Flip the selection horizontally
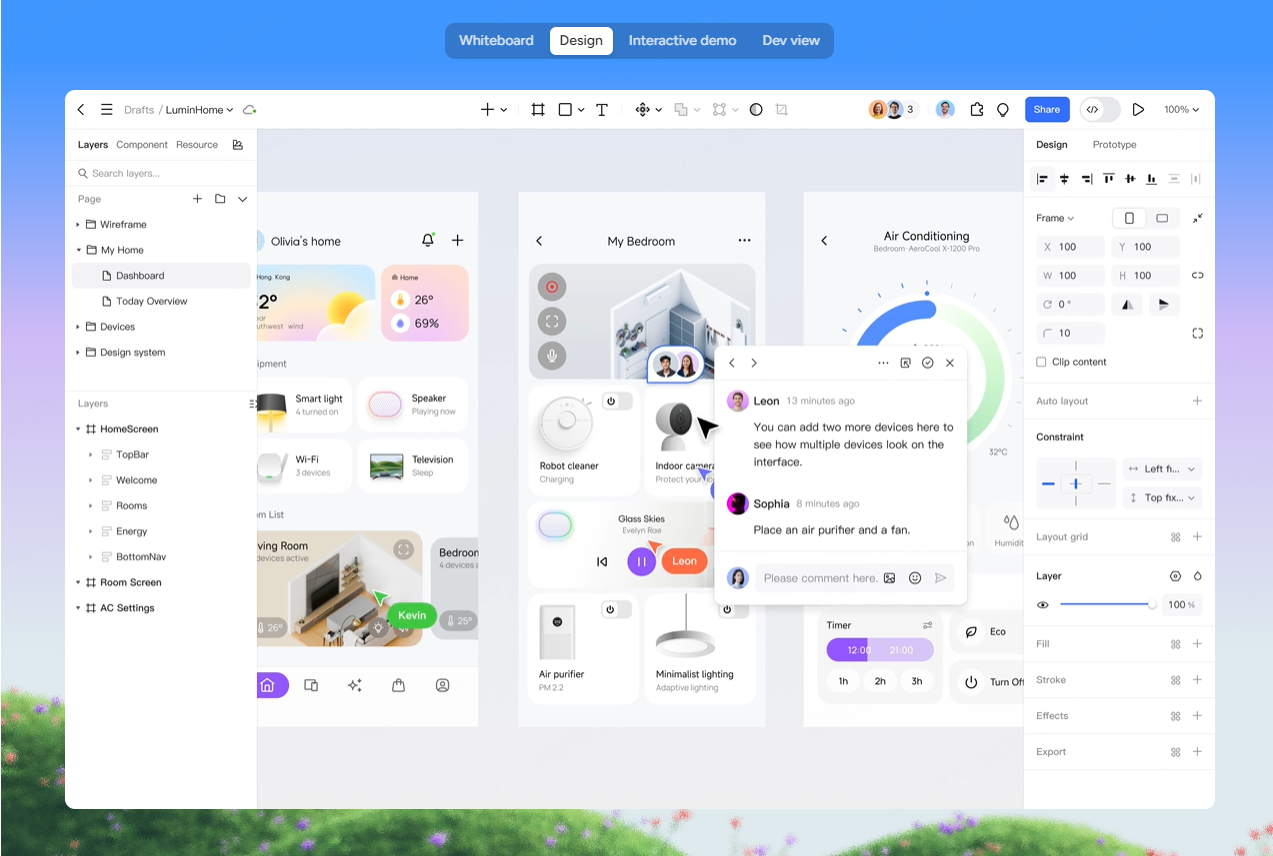 [1128, 304]
